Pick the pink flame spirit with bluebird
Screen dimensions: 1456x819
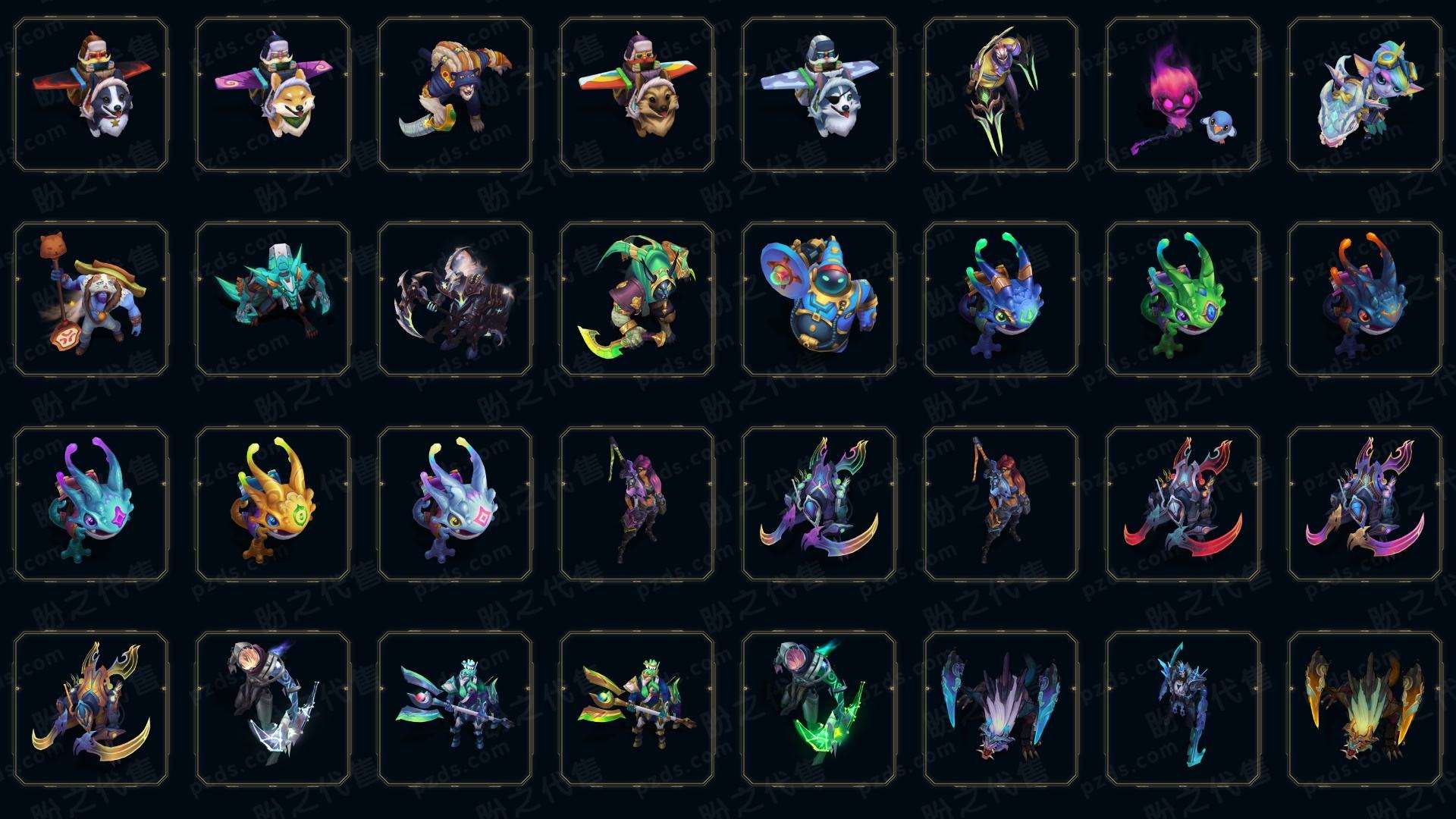pos(1183,95)
